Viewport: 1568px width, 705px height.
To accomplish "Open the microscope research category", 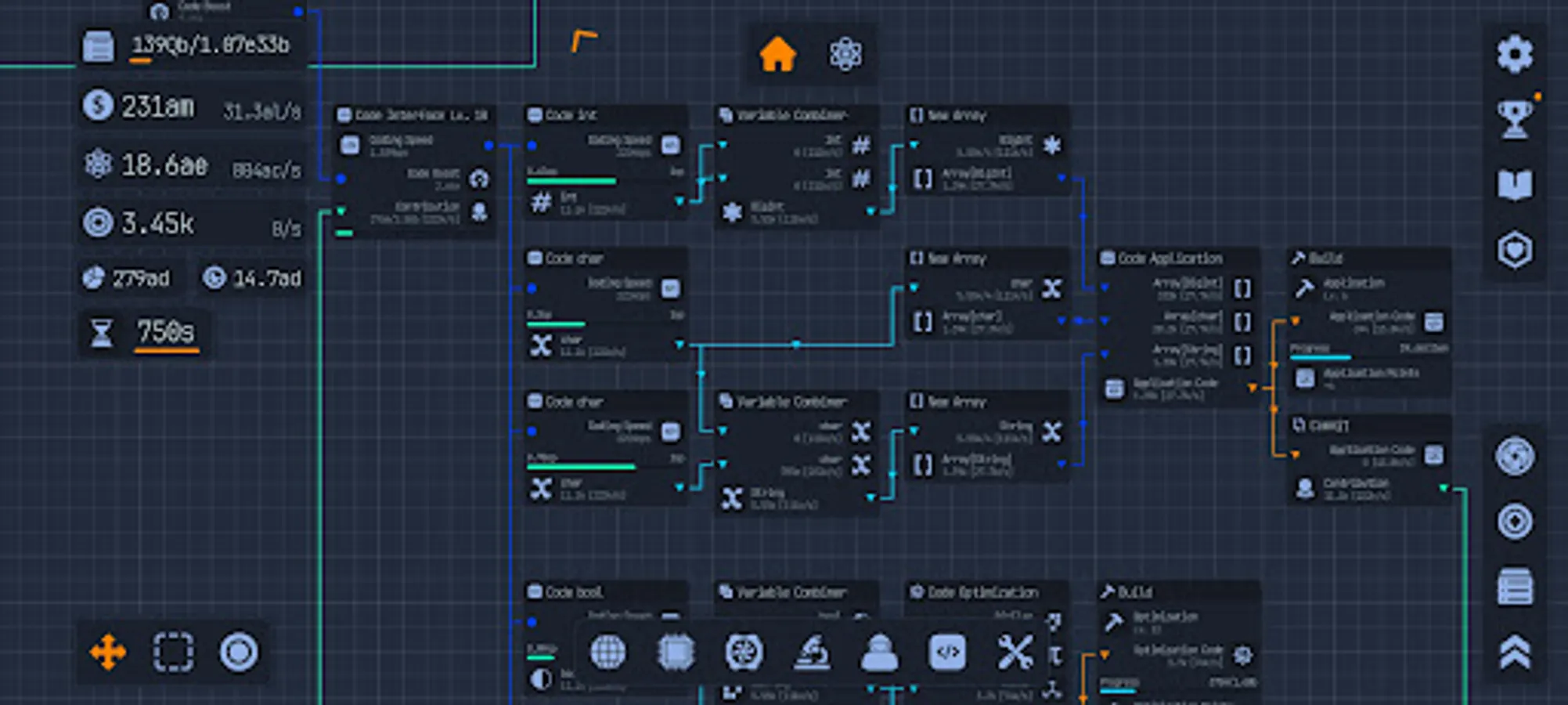I will click(x=812, y=652).
